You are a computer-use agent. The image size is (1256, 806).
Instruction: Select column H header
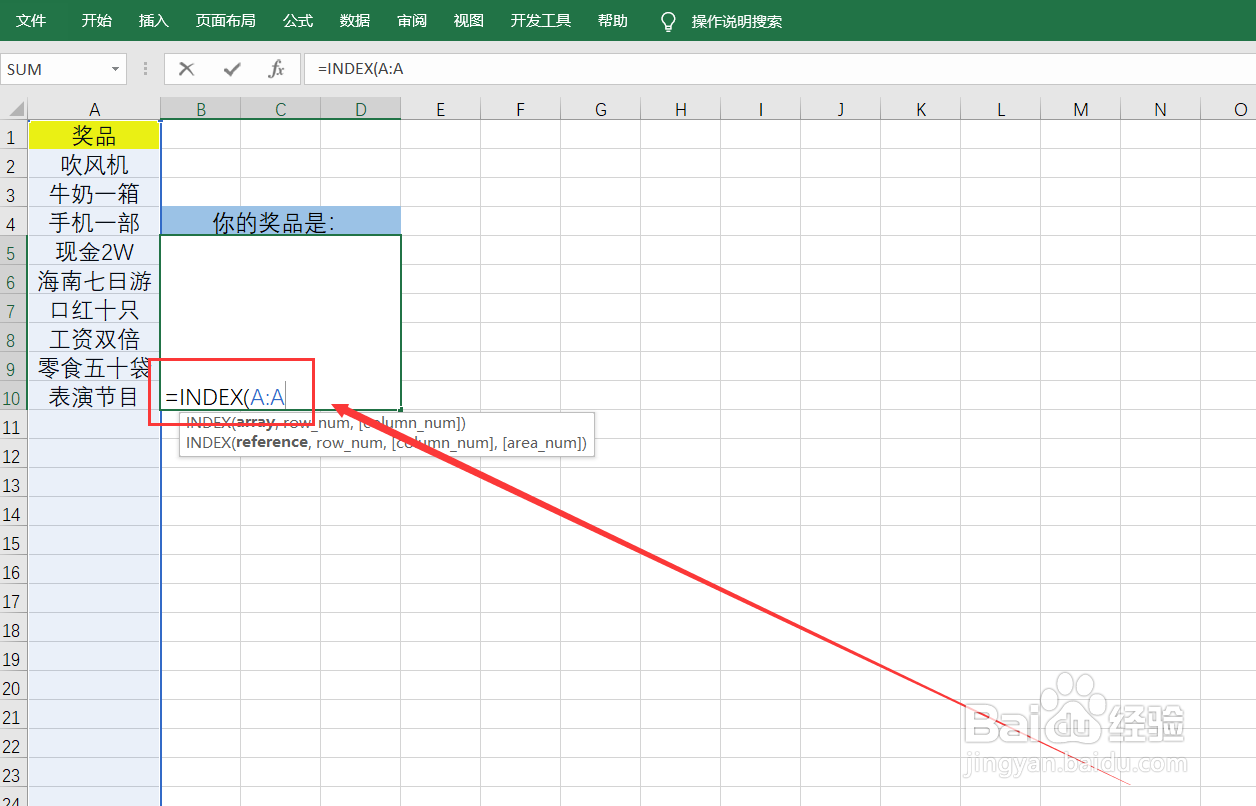[681, 109]
